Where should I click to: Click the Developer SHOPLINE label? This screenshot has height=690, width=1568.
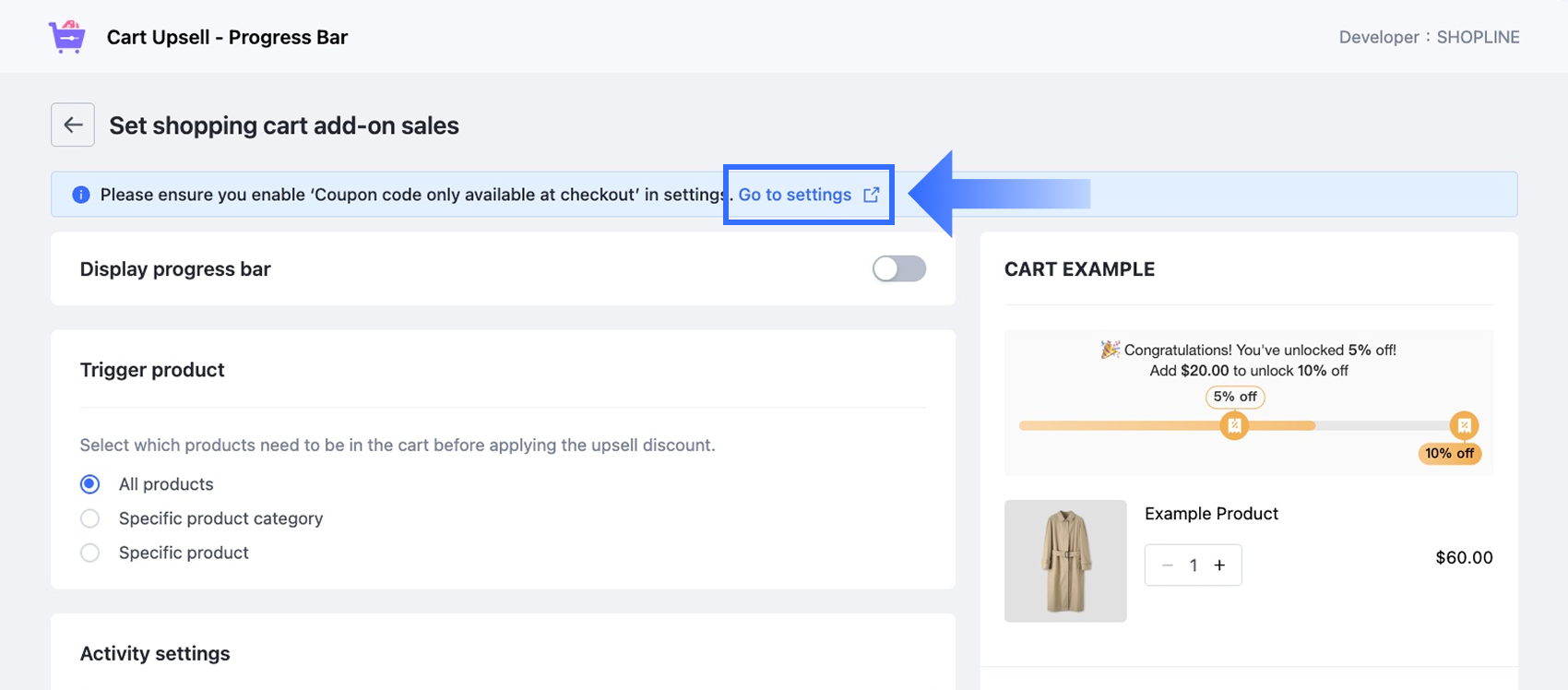(1429, 37)
